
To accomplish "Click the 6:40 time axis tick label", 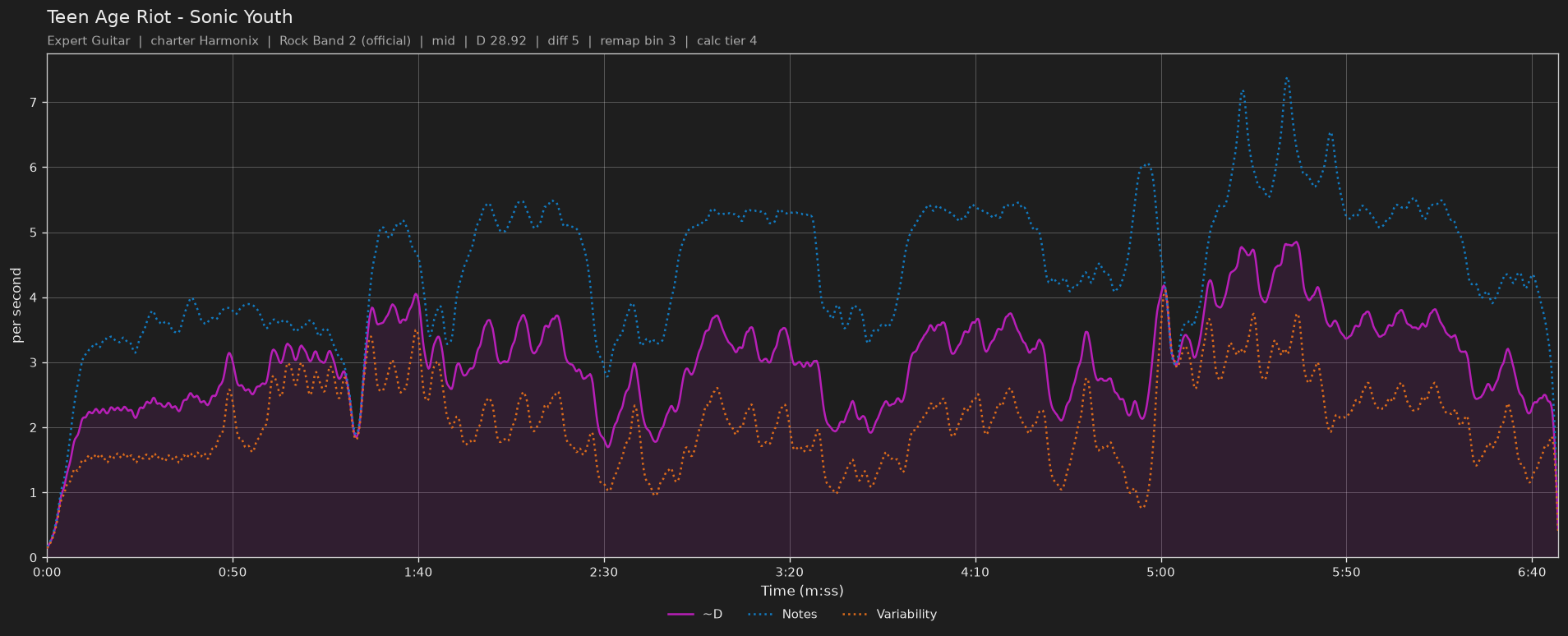I will coord(1533,572).
